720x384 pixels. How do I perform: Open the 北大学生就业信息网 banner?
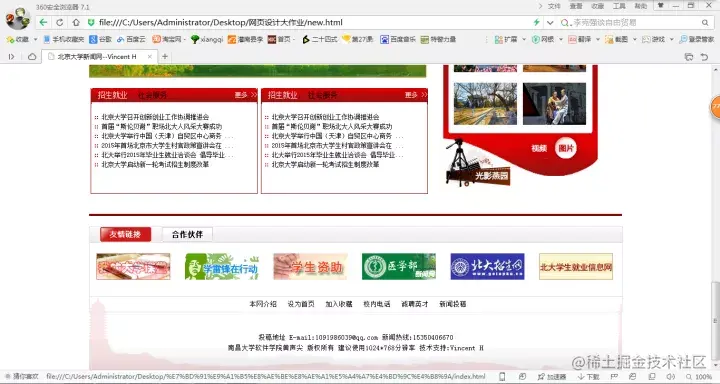[576, 266]
